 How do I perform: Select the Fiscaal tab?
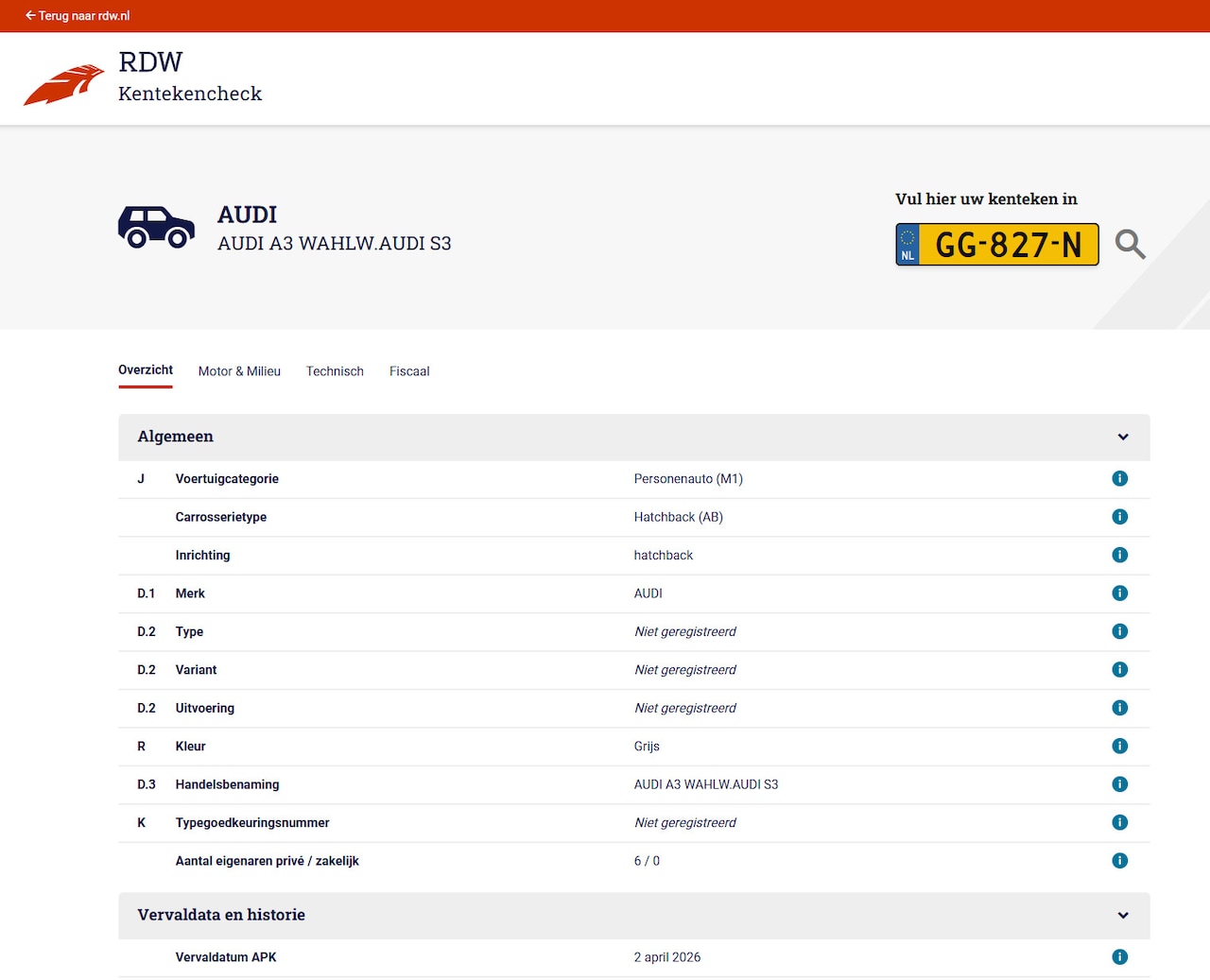coord(409,371)
